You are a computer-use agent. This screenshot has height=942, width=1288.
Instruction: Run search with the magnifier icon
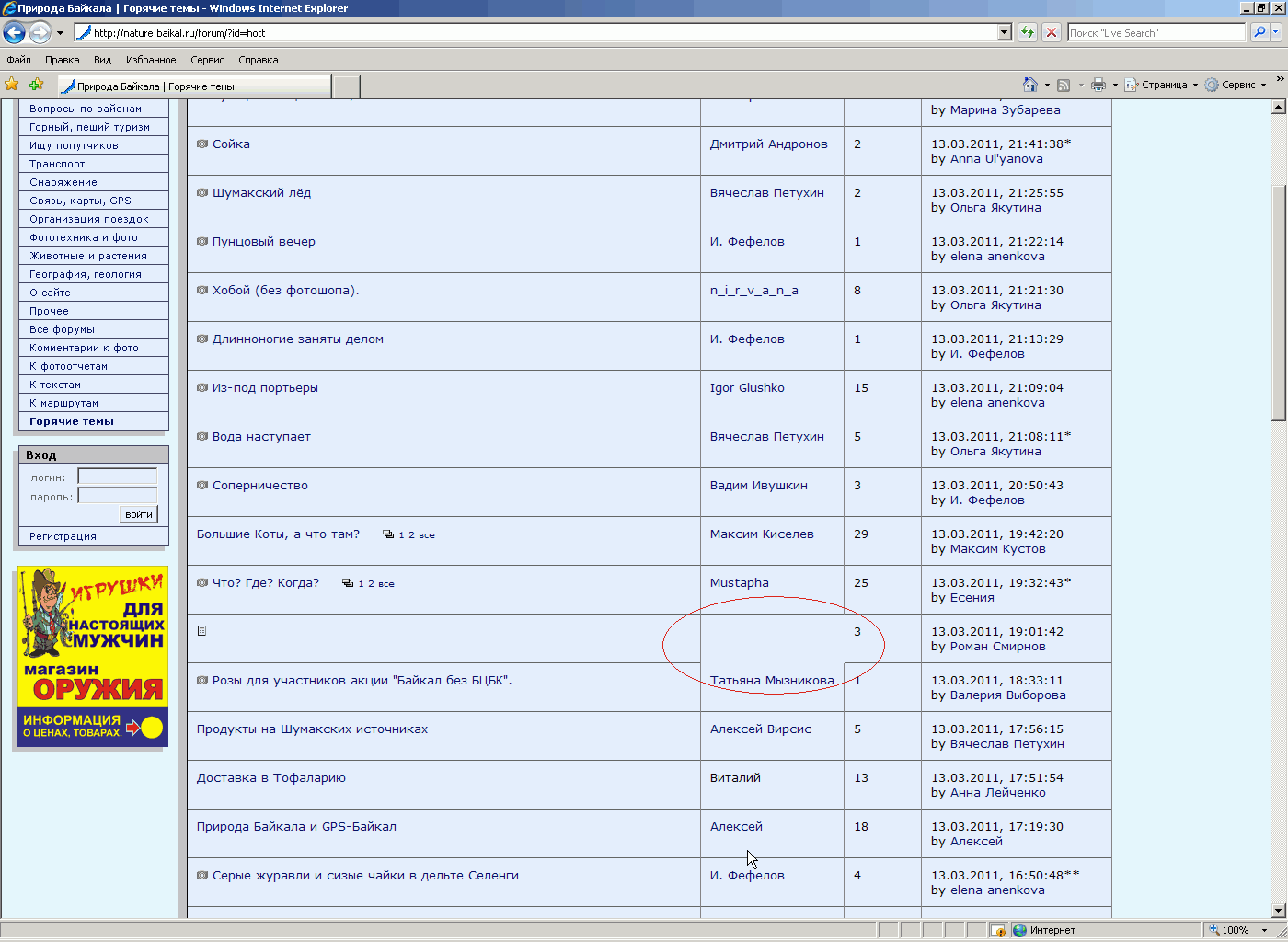[1259, 32]
